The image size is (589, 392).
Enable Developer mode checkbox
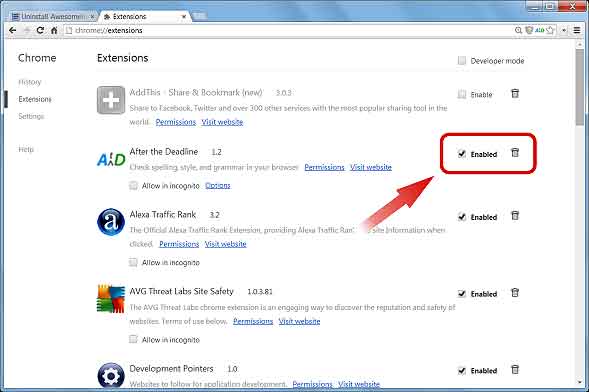pyautogui.click(x=462, y=60)
